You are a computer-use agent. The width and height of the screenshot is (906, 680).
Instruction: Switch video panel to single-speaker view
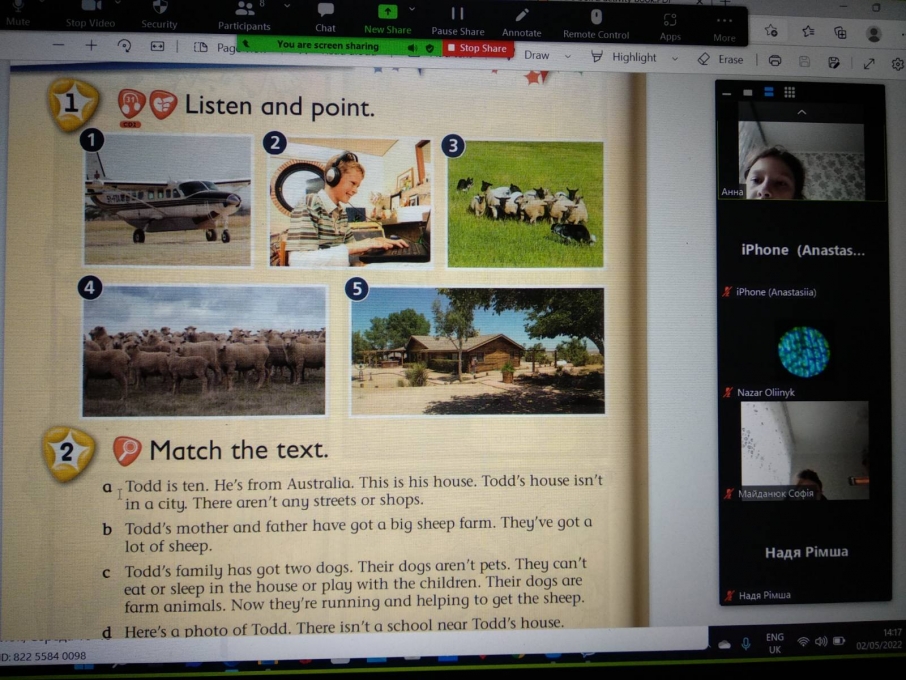click(x=748, y=92)
